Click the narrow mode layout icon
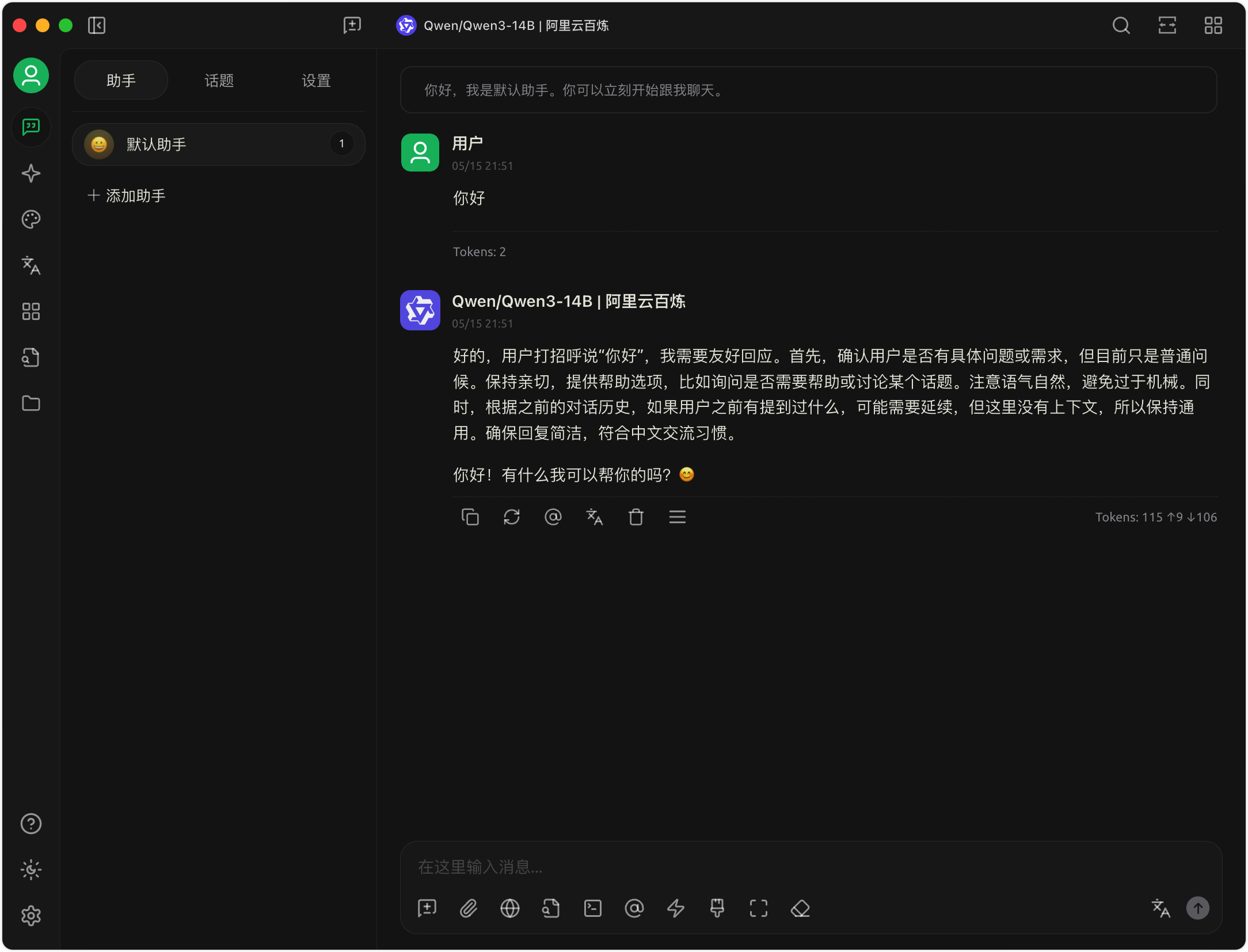1248x952 pixels. click(1167, 25)
